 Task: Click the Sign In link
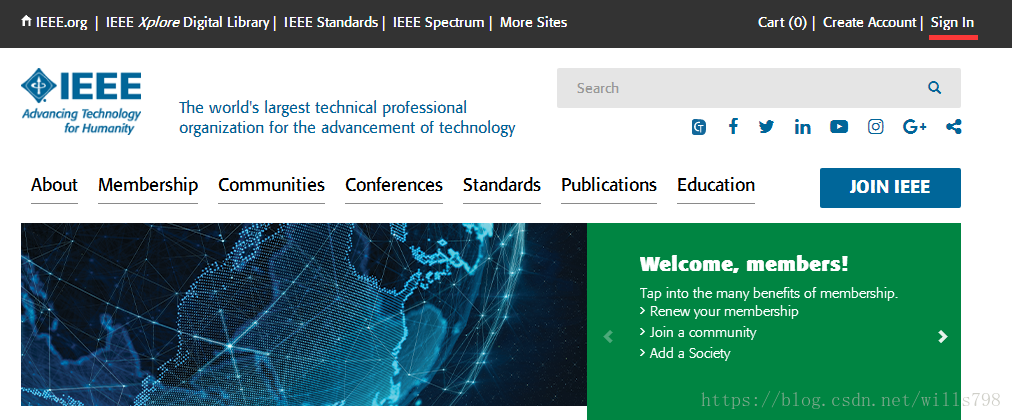coord(952,23)
